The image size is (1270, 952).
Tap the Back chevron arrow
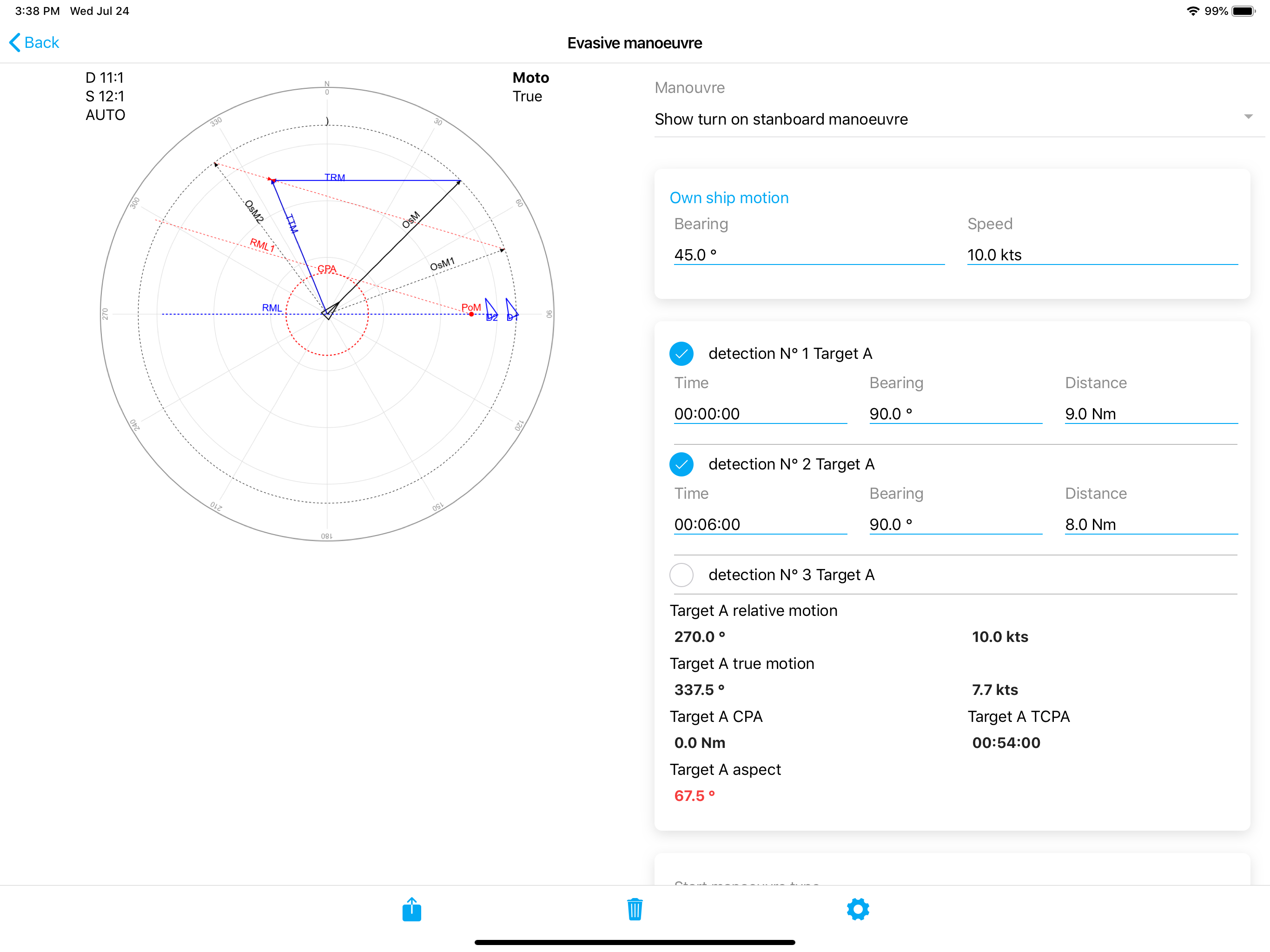[x=15, y=42]
